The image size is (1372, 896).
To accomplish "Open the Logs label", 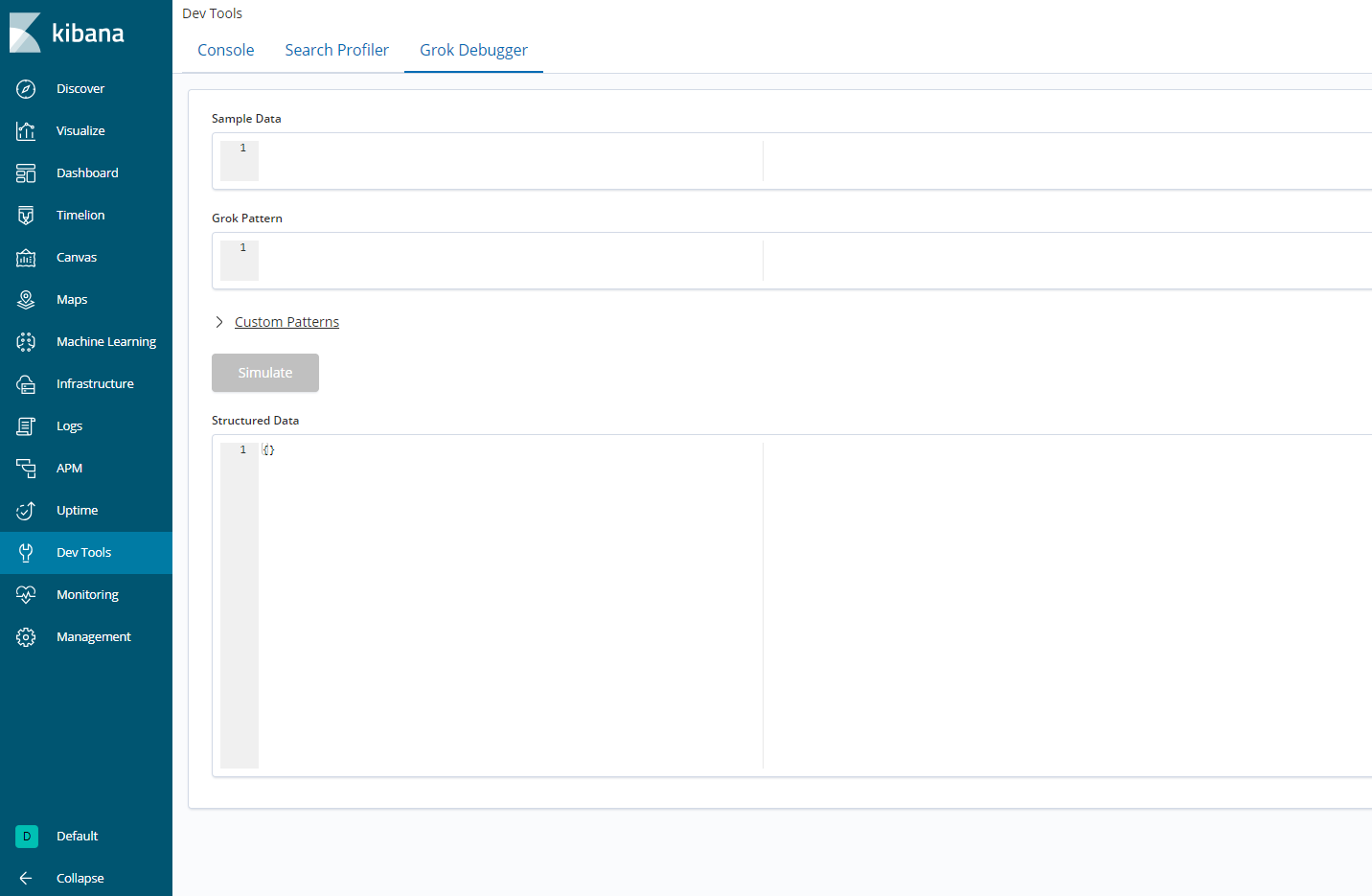I will click(x=69, y=426).
